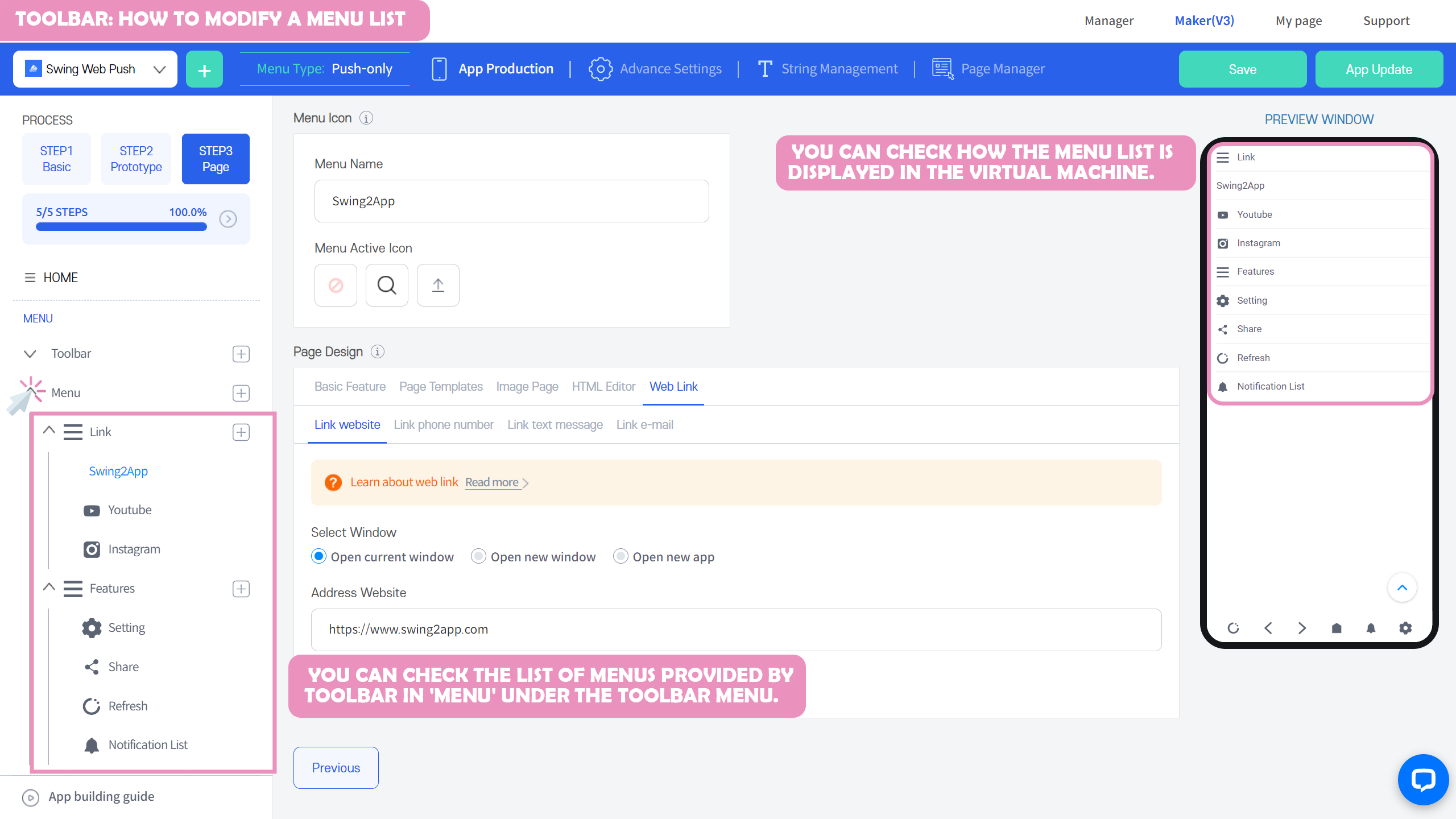The image size is (1456, 819).
Task: Open Advance Settings gear icon
Action: click(x=600, y=69)
